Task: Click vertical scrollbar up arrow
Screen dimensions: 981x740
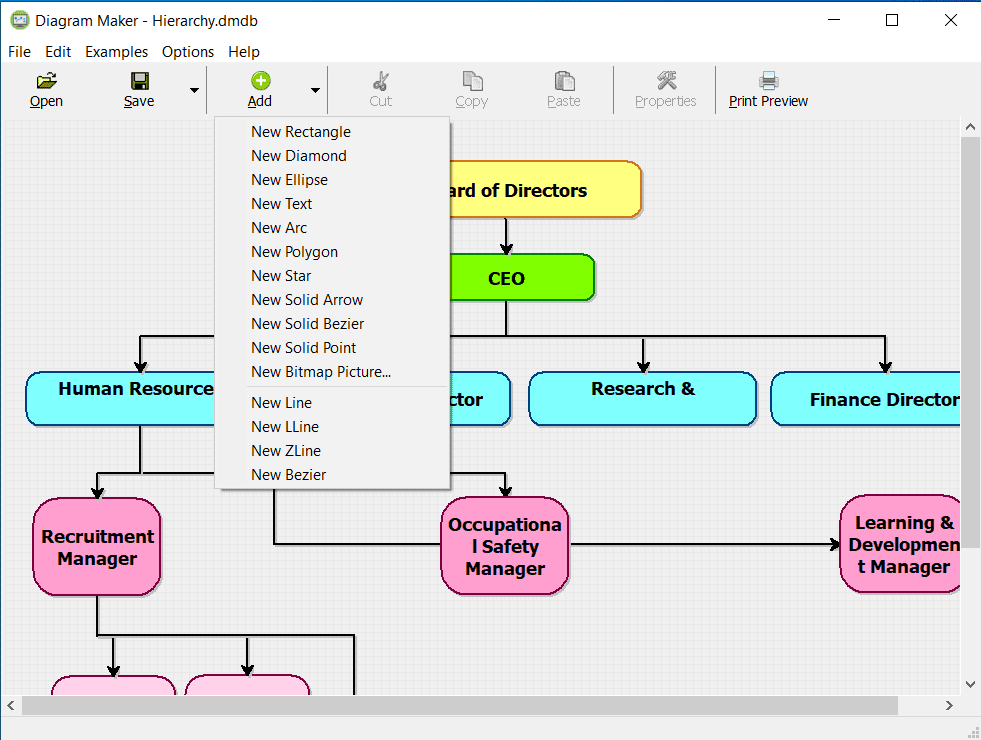Action: (970, 127)
